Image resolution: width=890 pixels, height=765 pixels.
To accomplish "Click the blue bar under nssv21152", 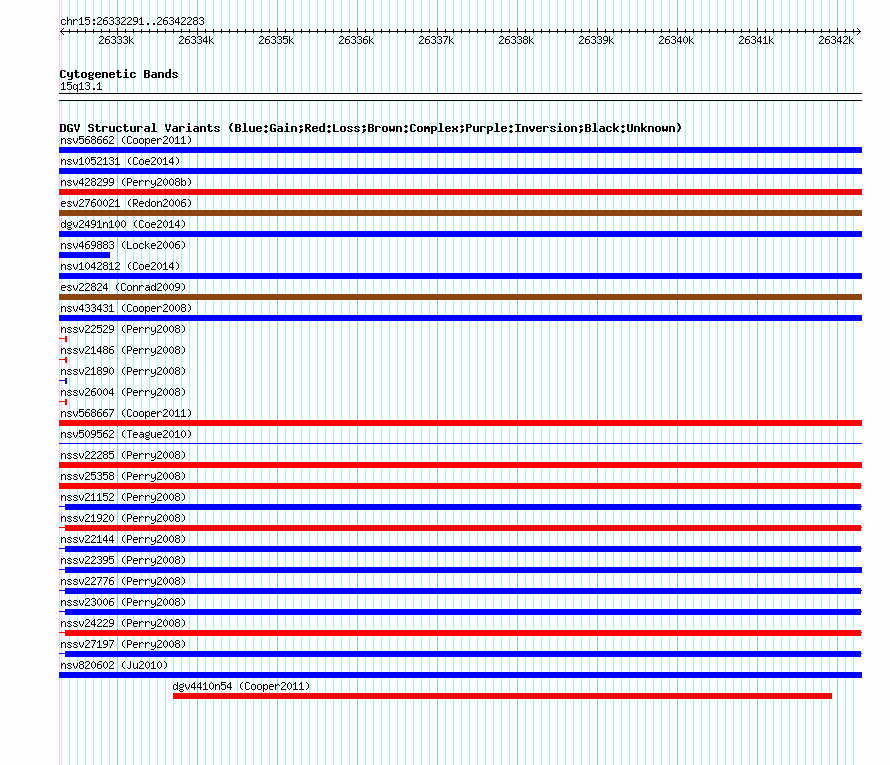I will [x=460, y=507].
